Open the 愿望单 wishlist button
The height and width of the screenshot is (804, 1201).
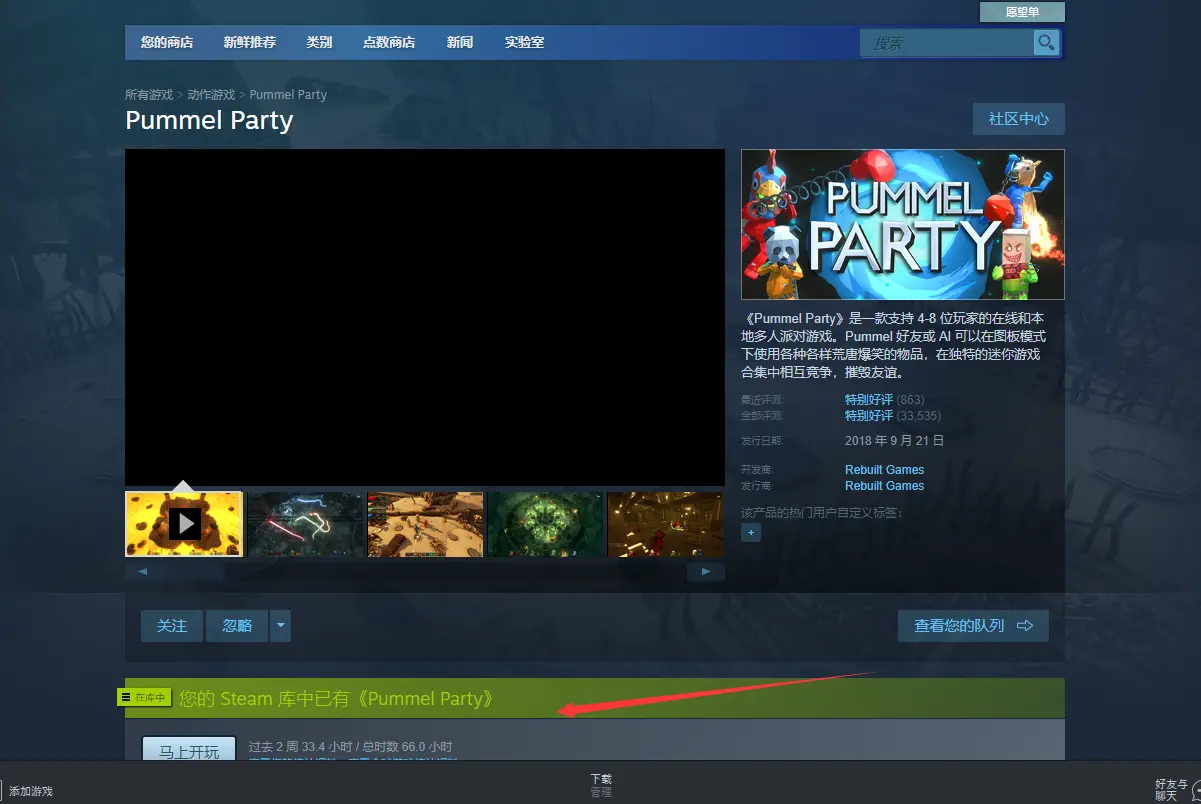pyautogui.click(x=1022, y=12)
